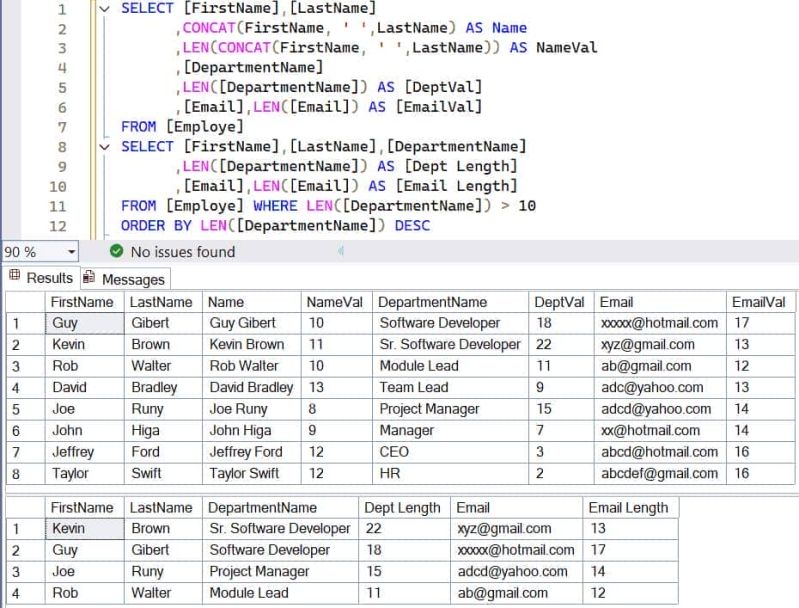Select row header 4 in second grid

pos(25,593)
